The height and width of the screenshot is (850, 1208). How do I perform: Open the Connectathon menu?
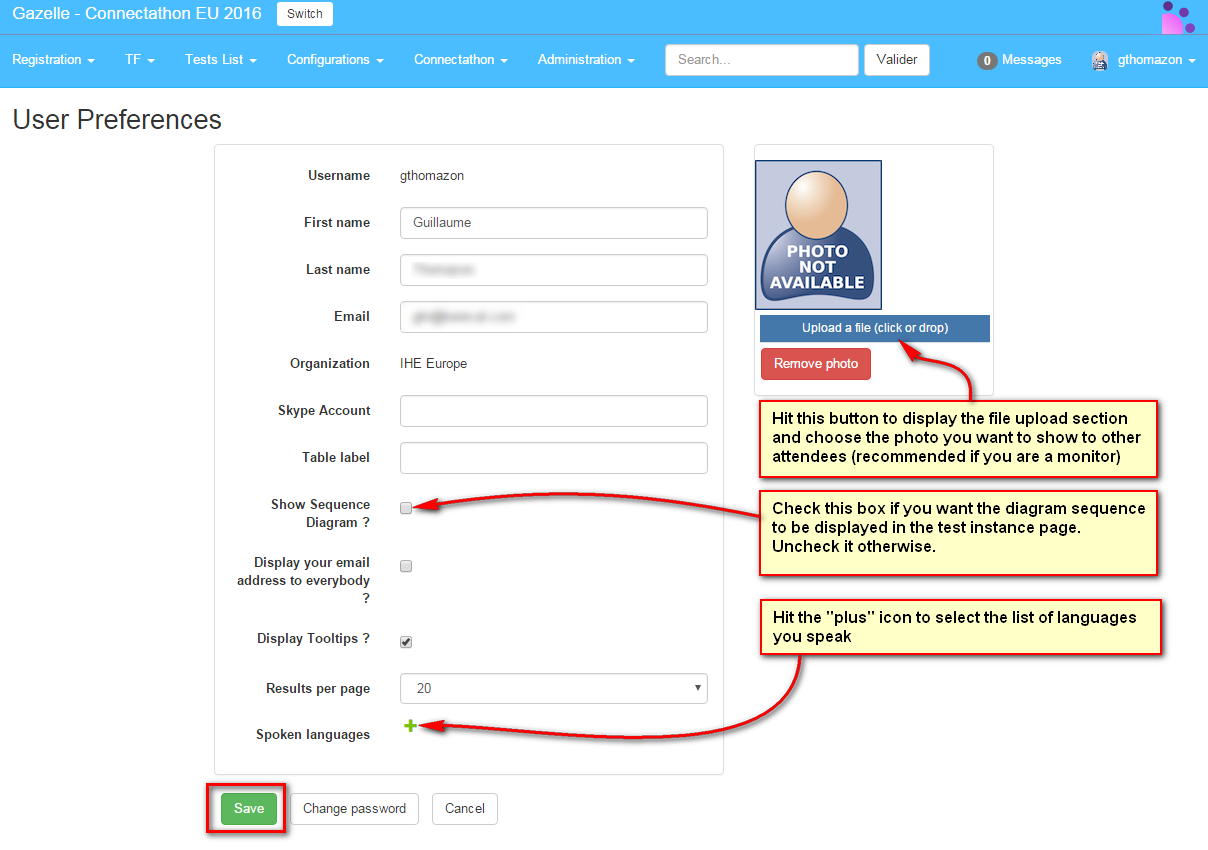coord(460,60)
